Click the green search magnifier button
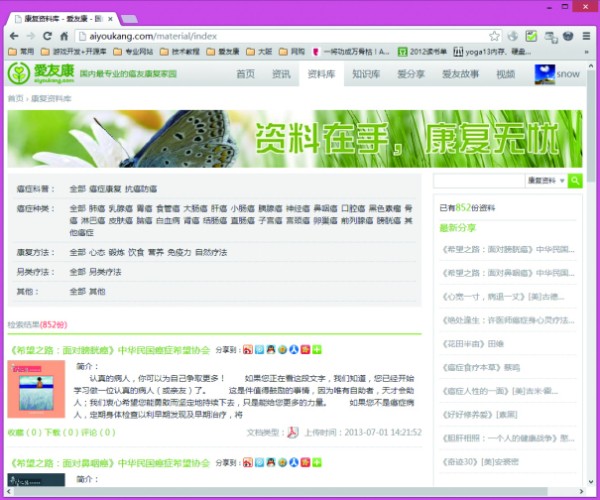The image size is (600, 500). pos(575,181)
